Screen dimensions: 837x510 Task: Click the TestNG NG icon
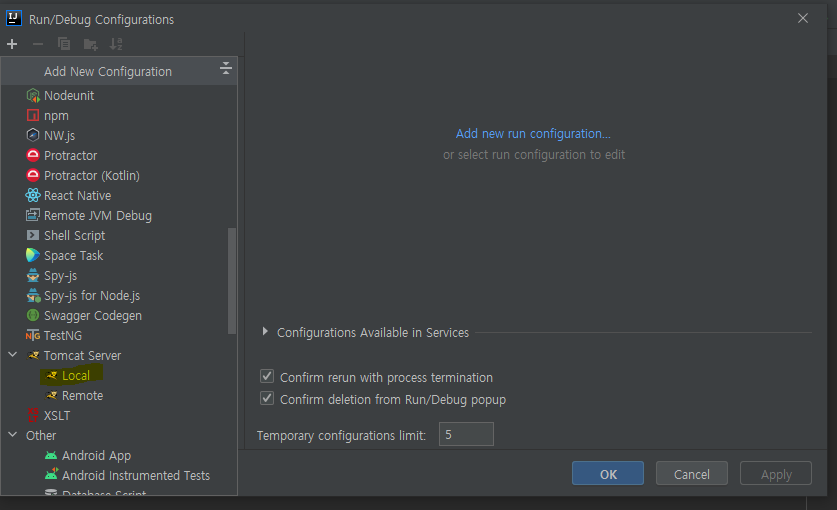tap(33, 335)
